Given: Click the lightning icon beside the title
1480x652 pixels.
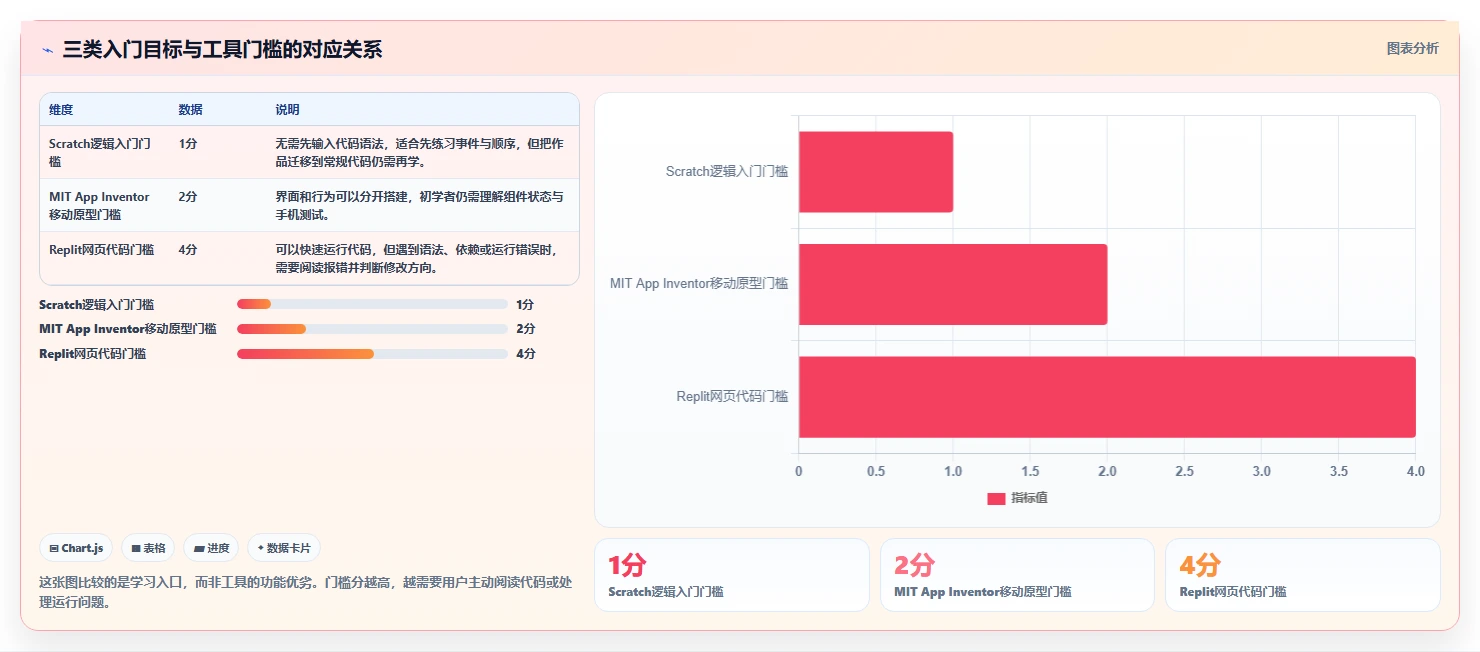Looking at the screenshot, I should 47,49.
